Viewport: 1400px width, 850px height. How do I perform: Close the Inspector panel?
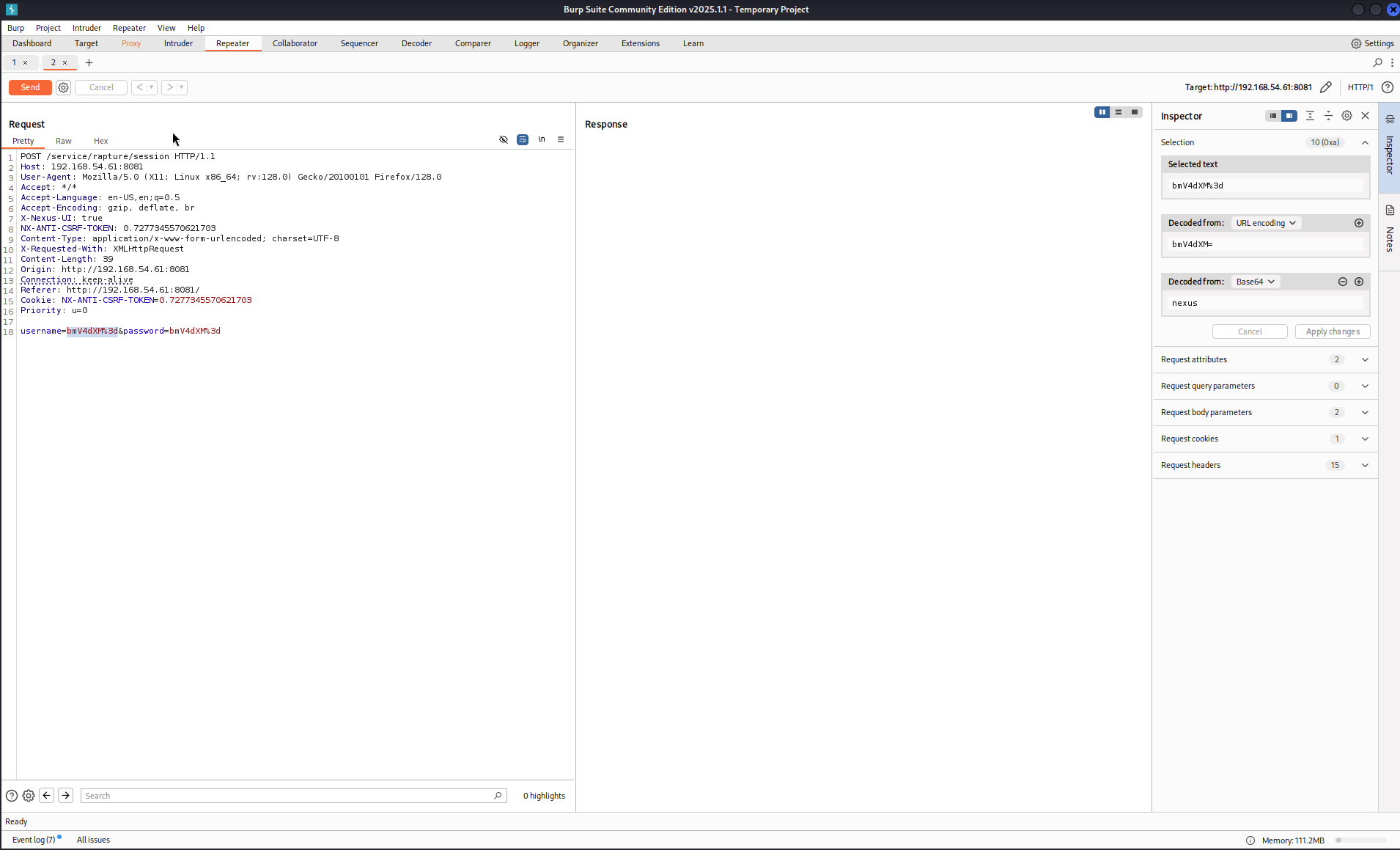(x=1365, y=116)
